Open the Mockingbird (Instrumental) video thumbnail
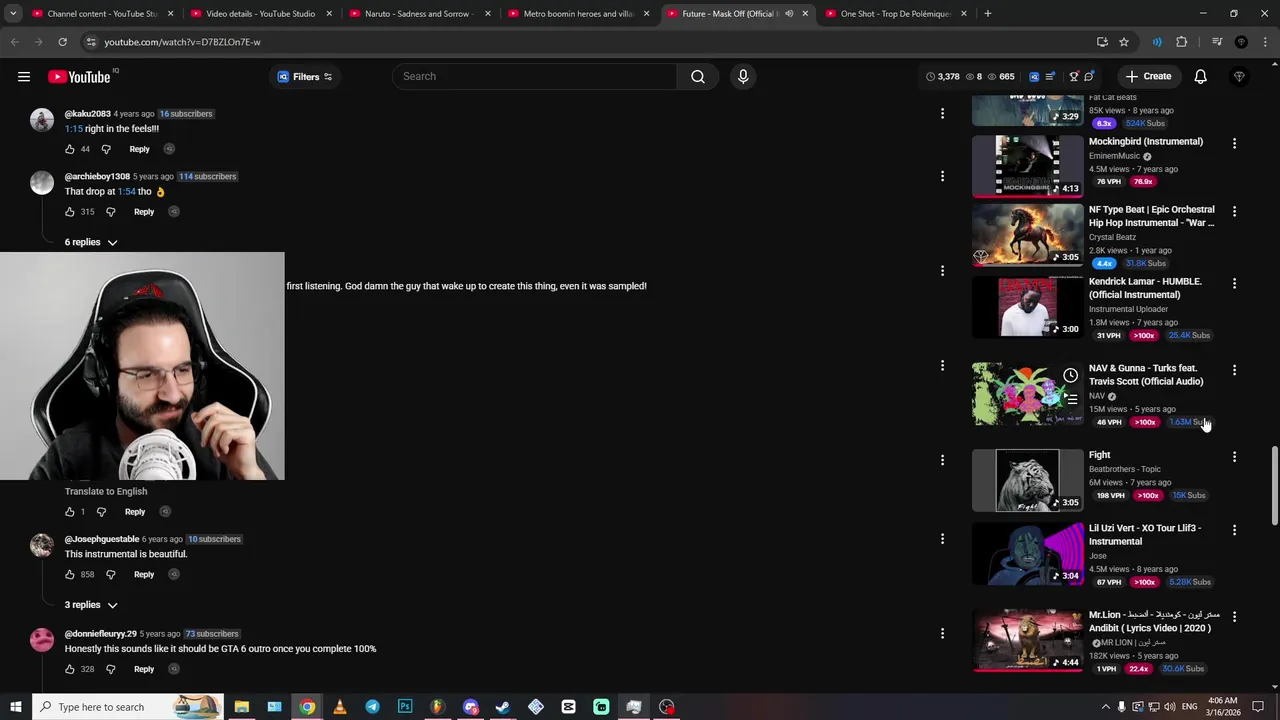 1028,166
